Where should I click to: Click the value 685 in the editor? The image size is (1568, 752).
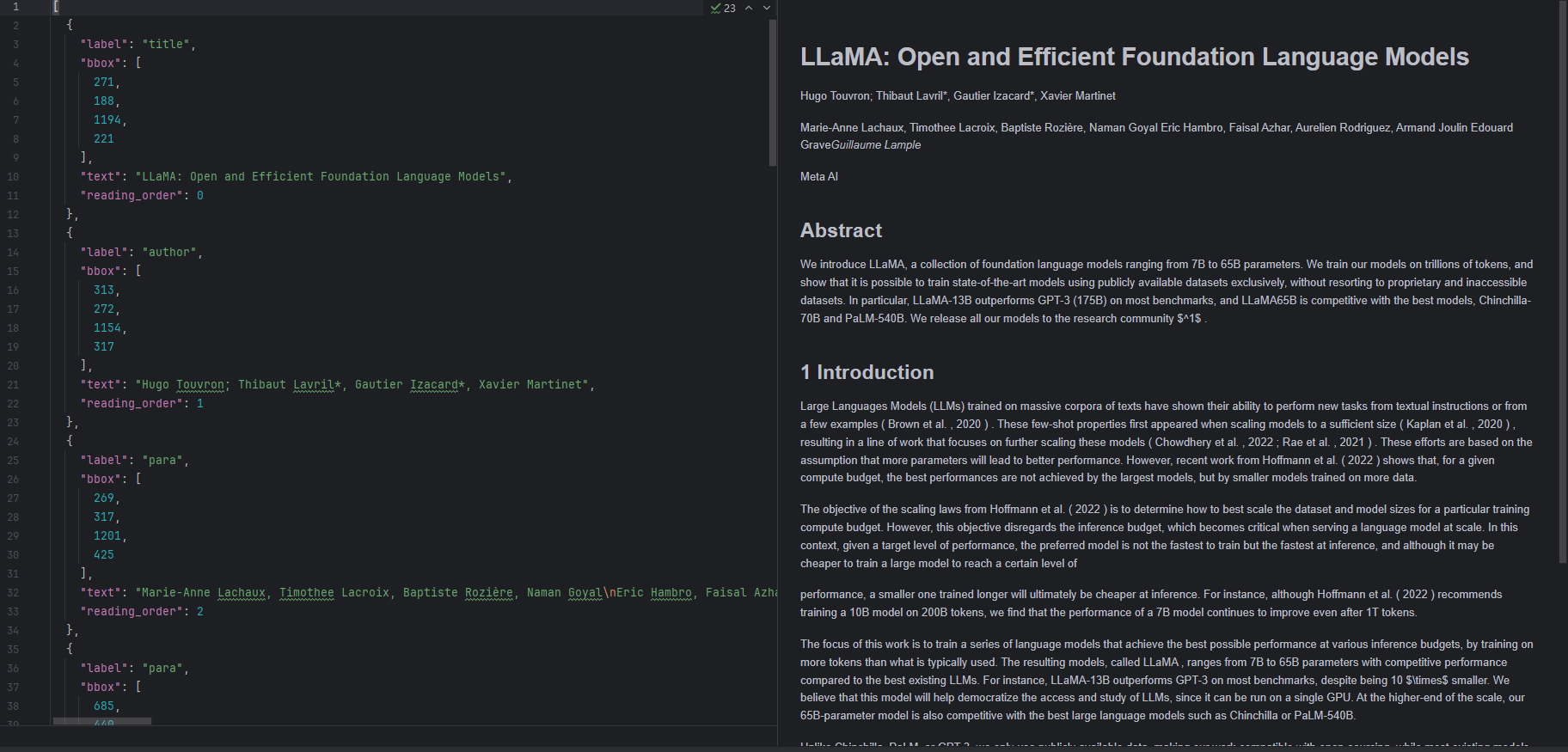104,706
